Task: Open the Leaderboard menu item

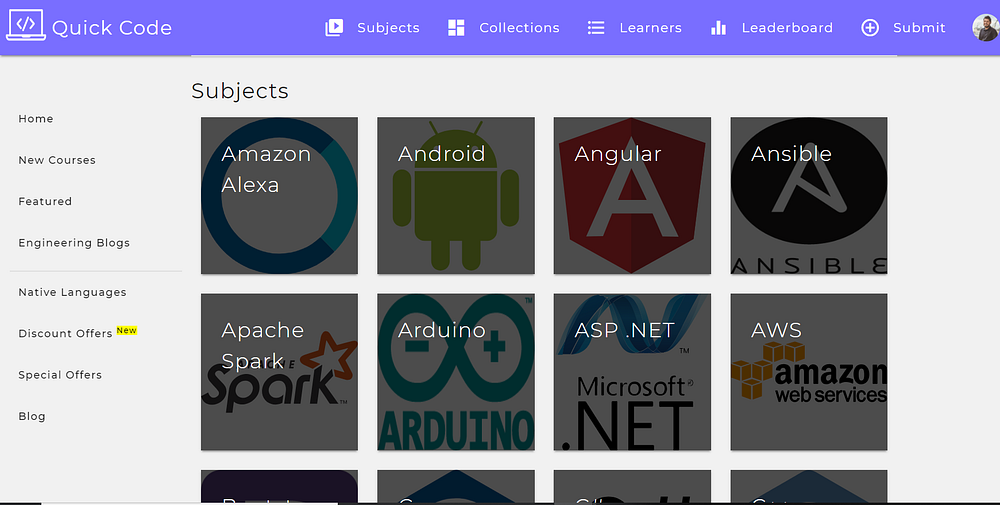Action: [x=787, y=27]
